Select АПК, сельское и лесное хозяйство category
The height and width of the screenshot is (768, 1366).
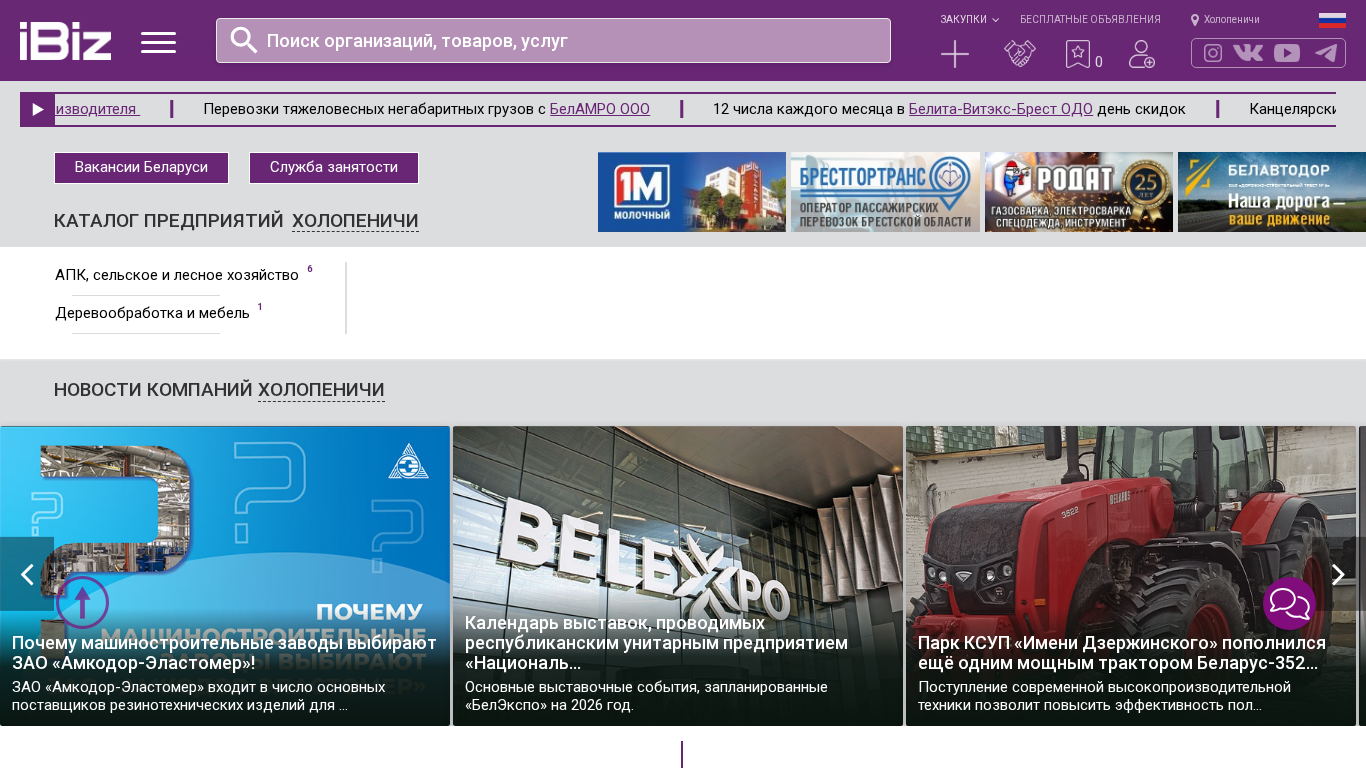coord(177,275)
